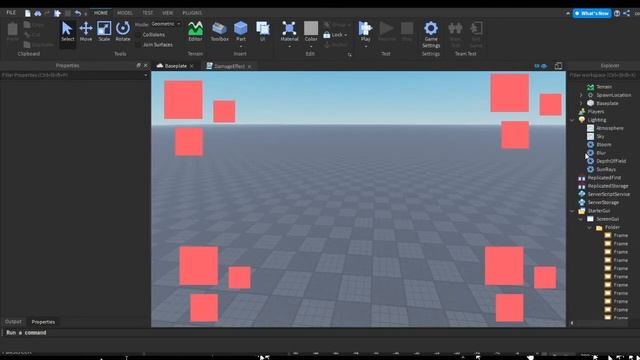Open the Terrain Editor
The width and height of the screenshot is (640, 360).
[x=195, y=32]
